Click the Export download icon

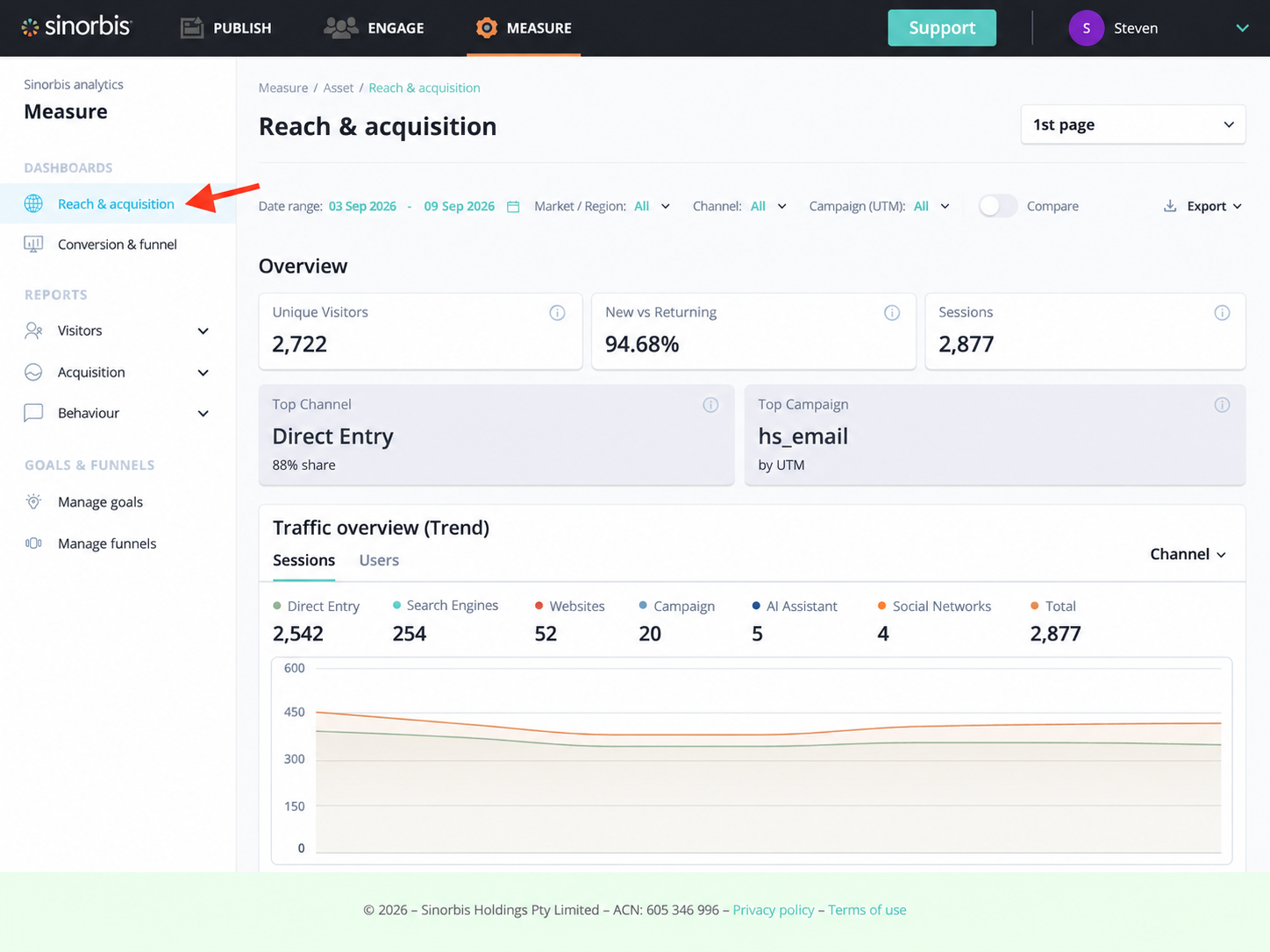coord(1170,206)
